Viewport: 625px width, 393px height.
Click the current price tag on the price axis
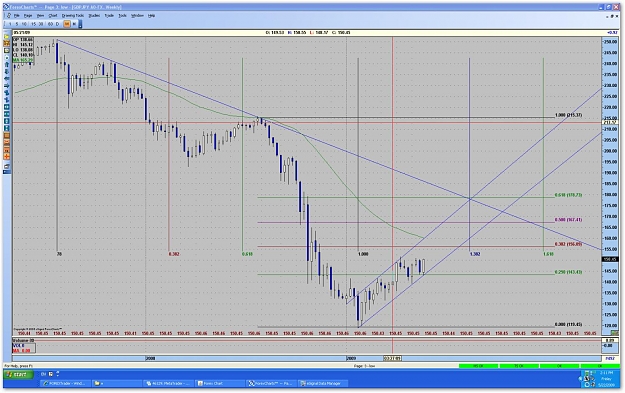[610, 259]
